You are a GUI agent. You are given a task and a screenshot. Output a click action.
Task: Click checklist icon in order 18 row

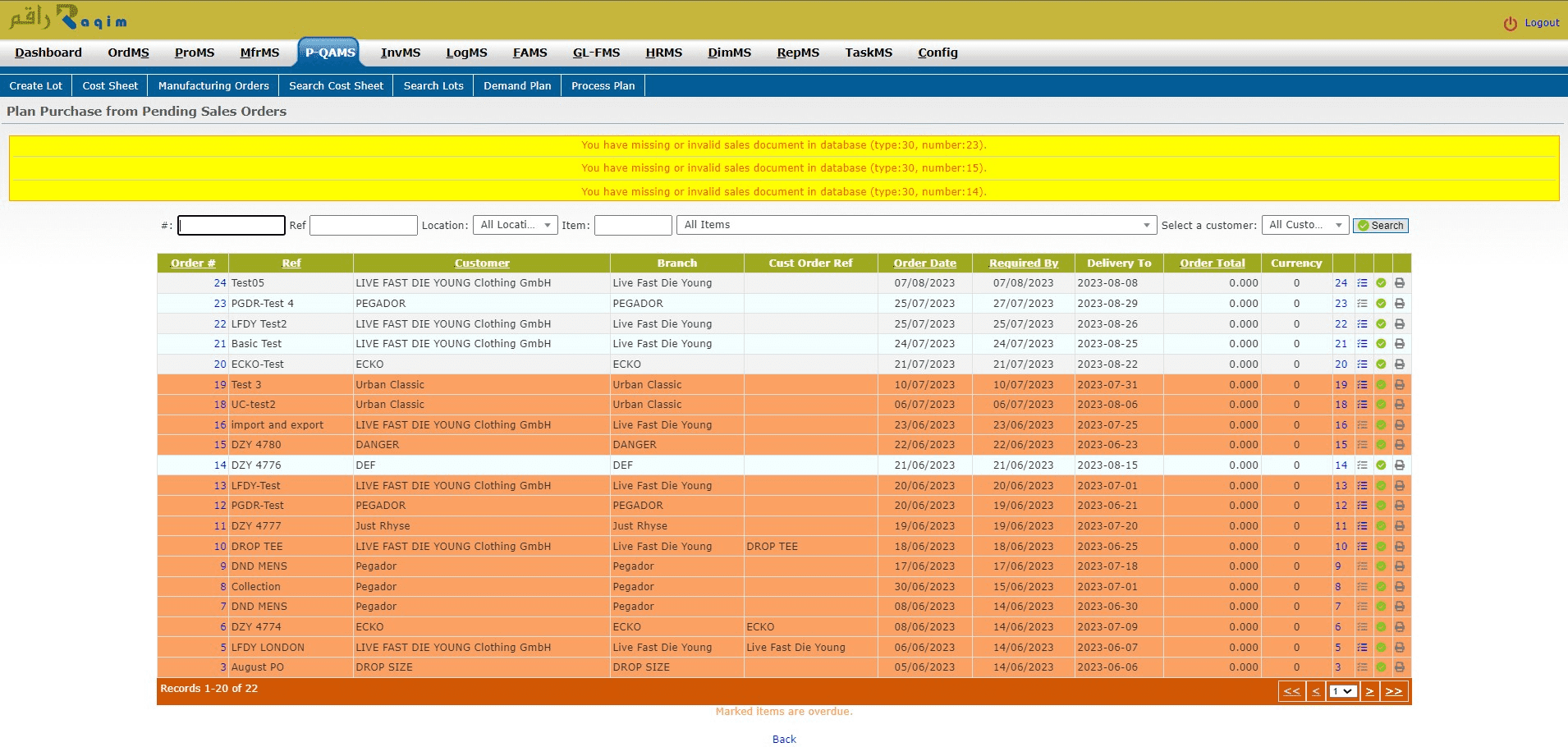1362,405
